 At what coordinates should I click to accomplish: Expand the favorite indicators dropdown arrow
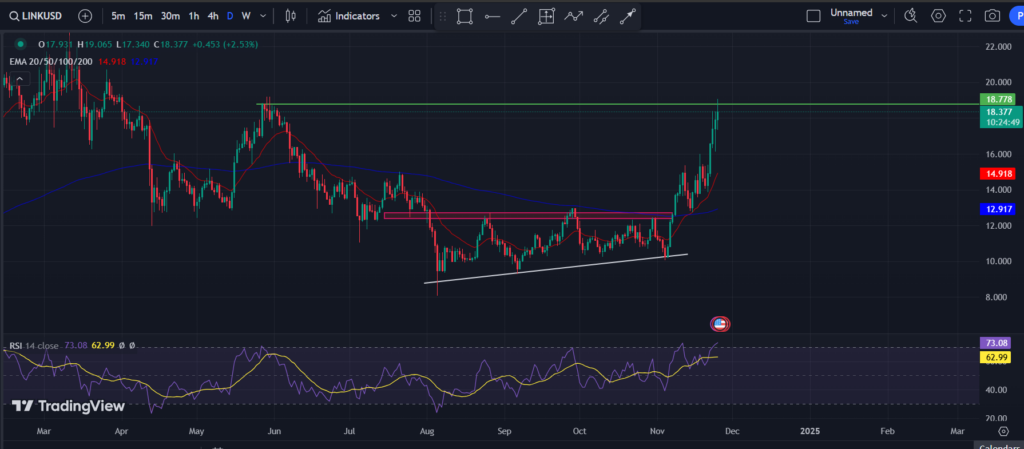393,16
